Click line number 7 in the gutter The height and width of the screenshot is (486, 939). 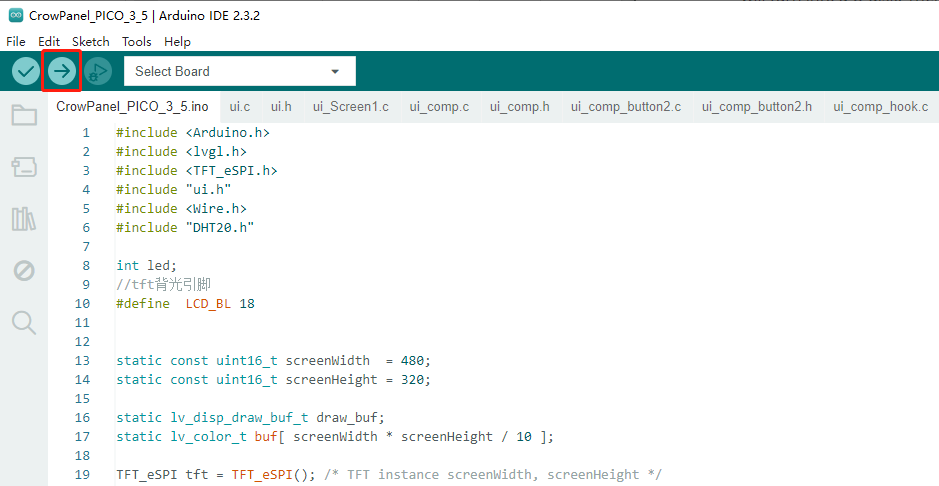tap(86, 247)
